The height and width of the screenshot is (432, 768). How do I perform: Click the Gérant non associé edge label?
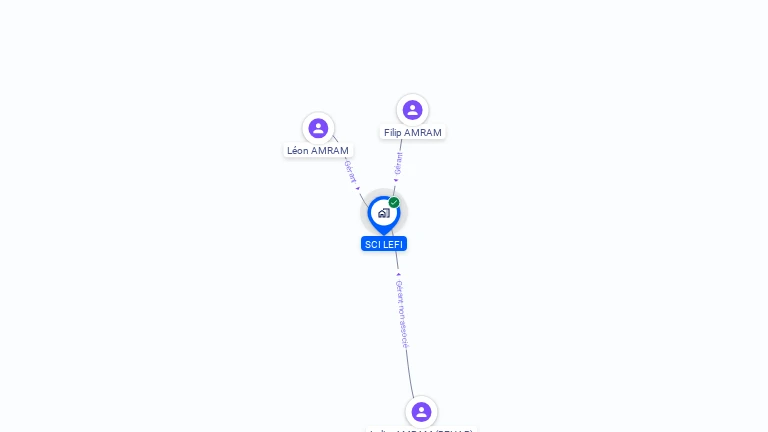coord(402,314)
